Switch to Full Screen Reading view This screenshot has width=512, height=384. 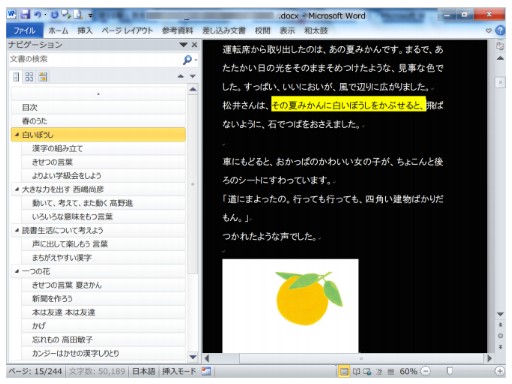tap(356, 371)
